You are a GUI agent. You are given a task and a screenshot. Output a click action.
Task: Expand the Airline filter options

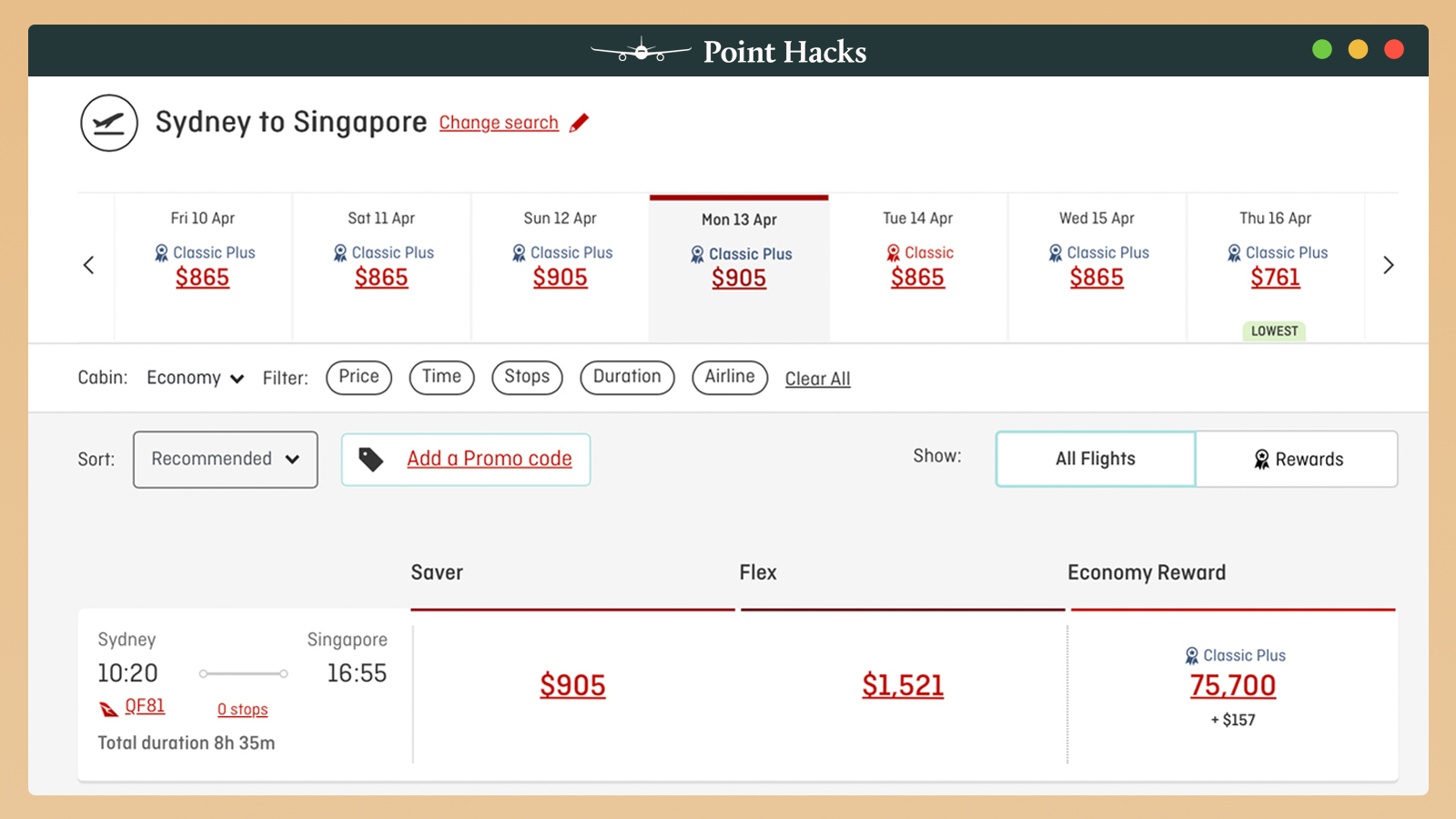tap(730, 377)
